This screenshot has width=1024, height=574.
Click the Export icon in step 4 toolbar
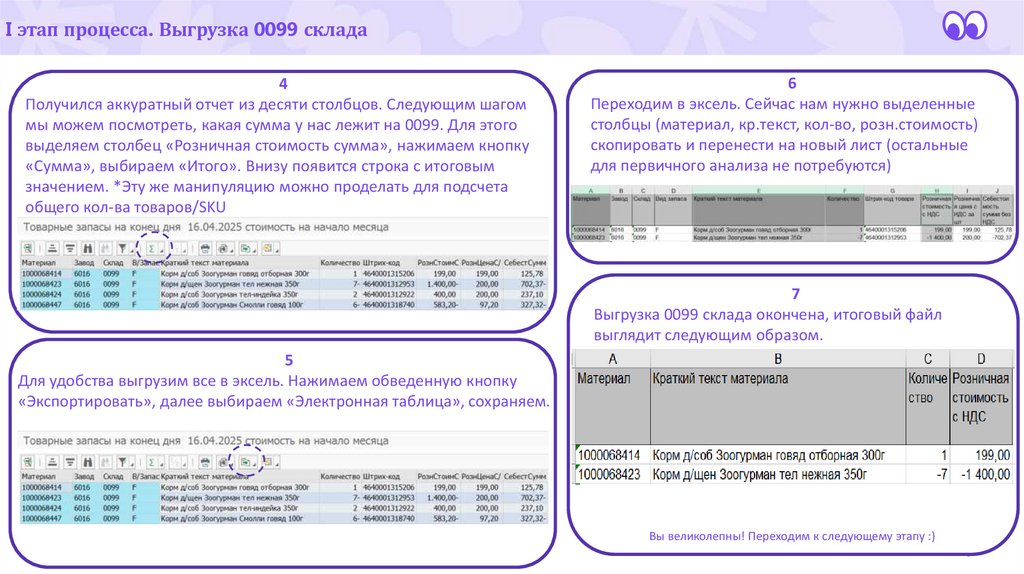[246, 248]
